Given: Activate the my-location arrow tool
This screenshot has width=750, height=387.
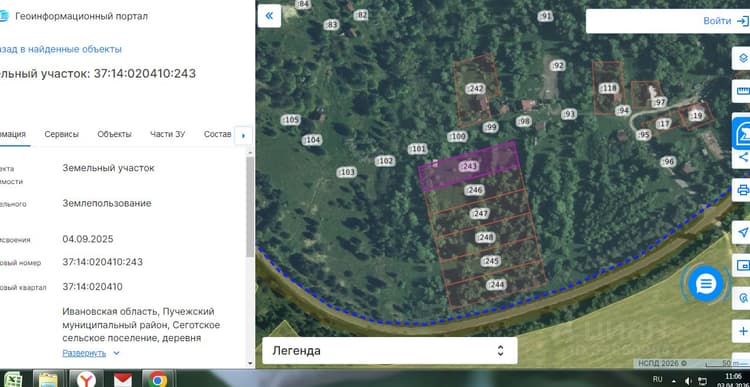Looking at the screenshot, I should tap(743, 232).
